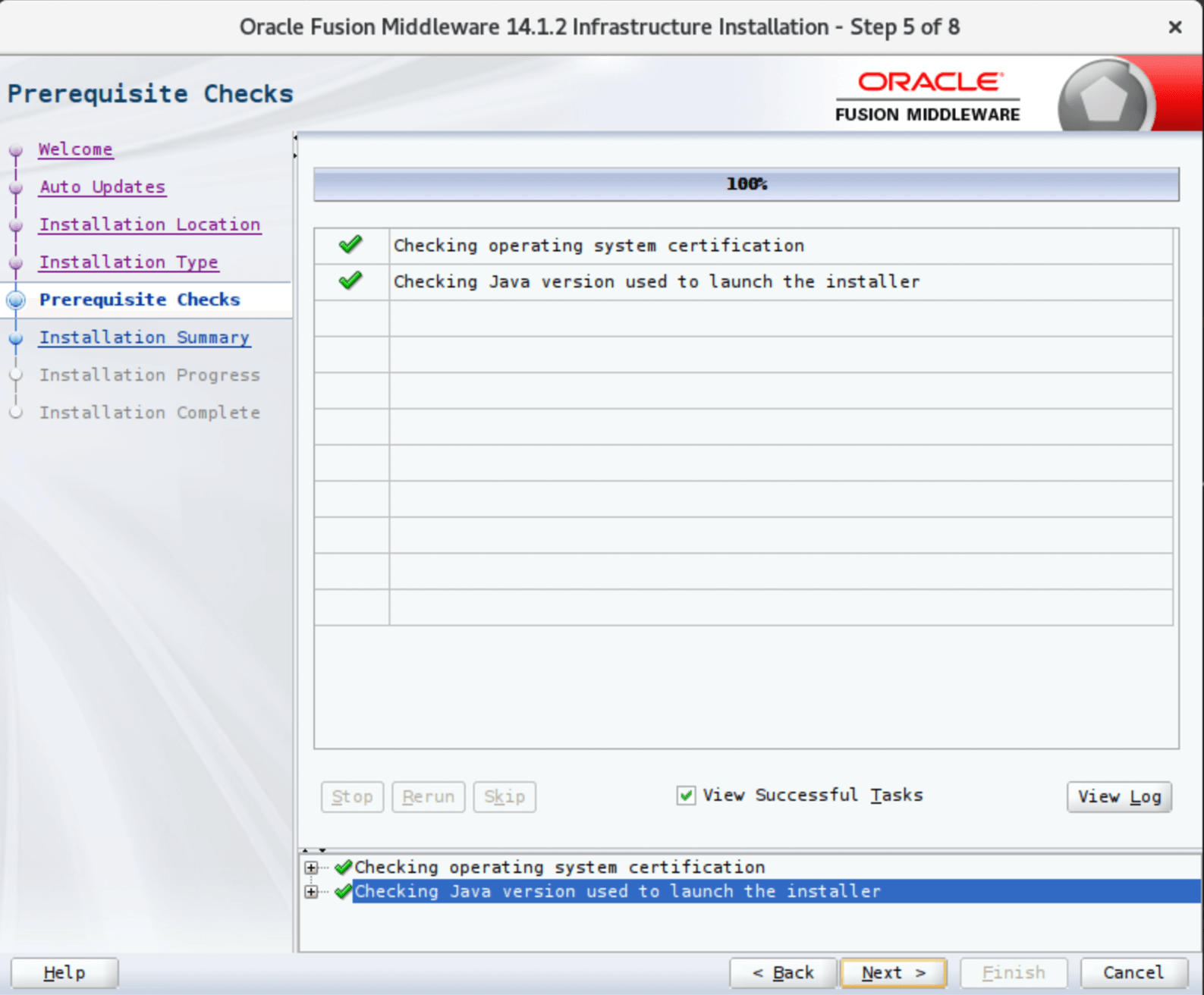Open View Log
The height and width of the screenshot is (995, 1204).
click(x=1119, y=796)
